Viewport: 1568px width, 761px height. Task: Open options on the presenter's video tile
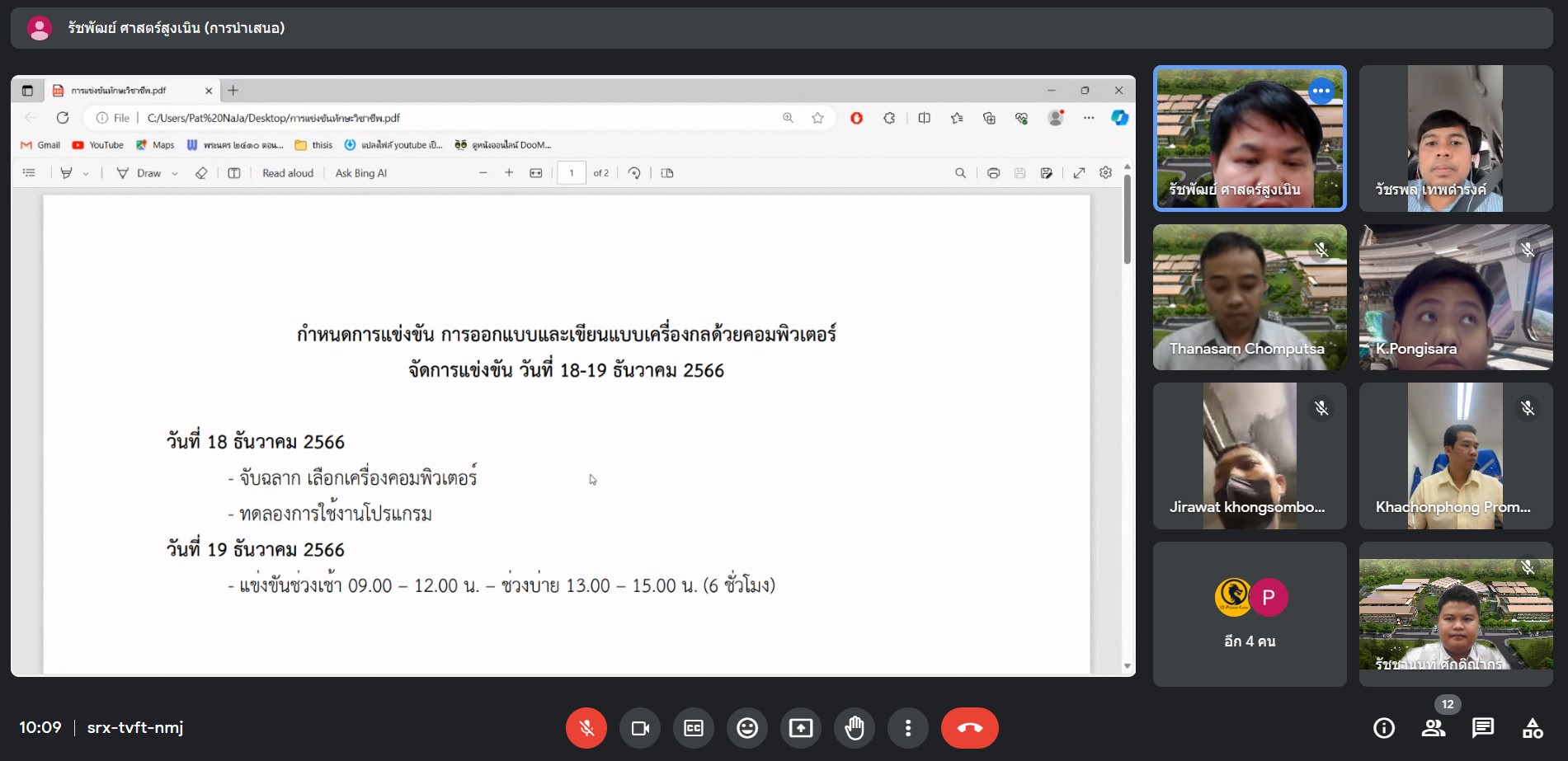1321,91
